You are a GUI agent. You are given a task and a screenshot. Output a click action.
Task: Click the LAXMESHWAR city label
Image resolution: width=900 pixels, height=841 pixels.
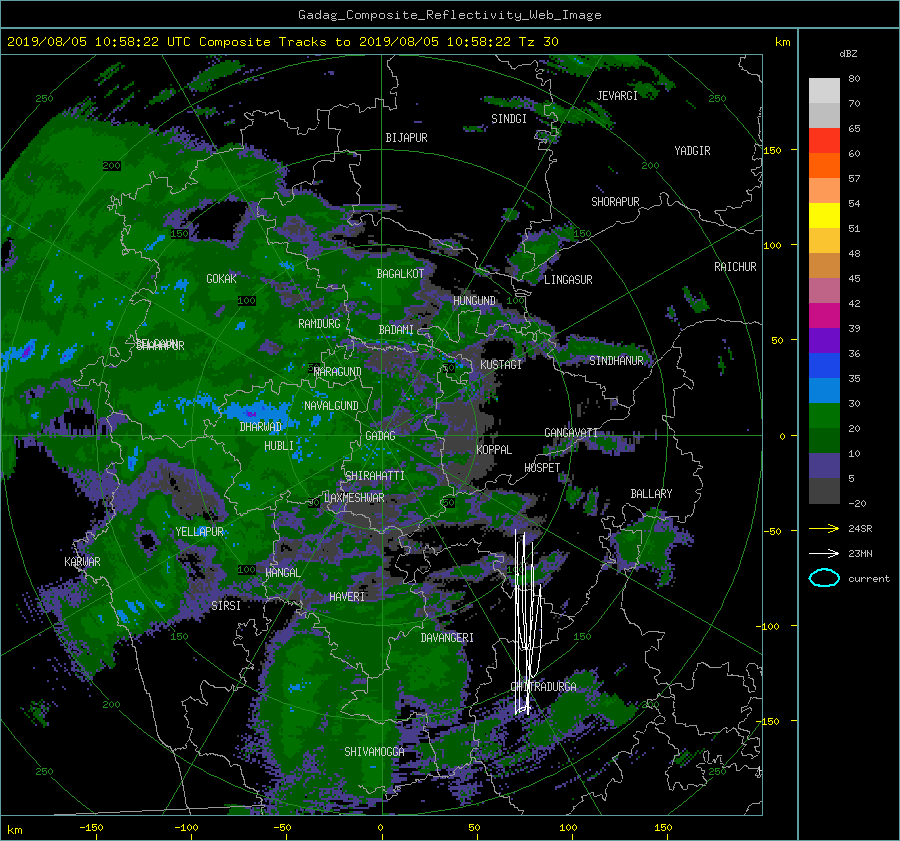[354, 498]
